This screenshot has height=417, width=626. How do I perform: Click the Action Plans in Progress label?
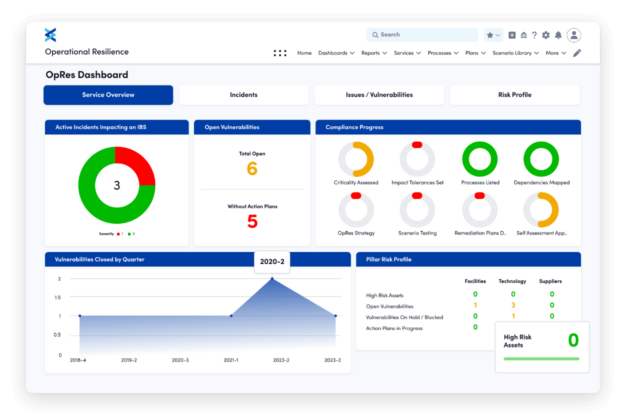pos(394,328)
